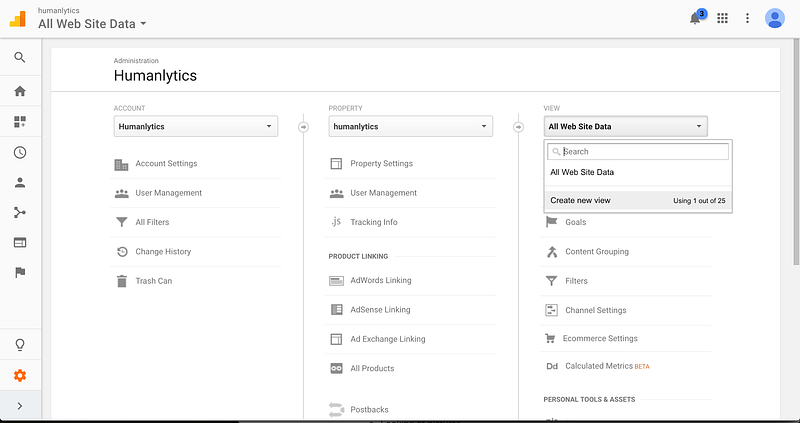Click the view Search input field
Viewport: 800px width, 423px height.
[638, 152]
